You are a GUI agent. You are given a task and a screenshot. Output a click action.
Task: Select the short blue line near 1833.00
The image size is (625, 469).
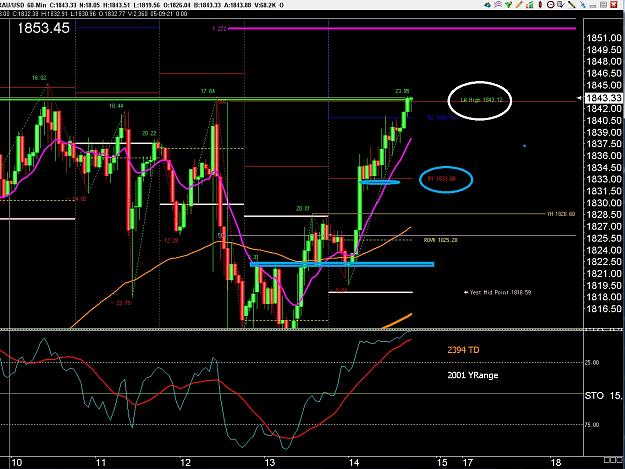[x=379, y=182]
